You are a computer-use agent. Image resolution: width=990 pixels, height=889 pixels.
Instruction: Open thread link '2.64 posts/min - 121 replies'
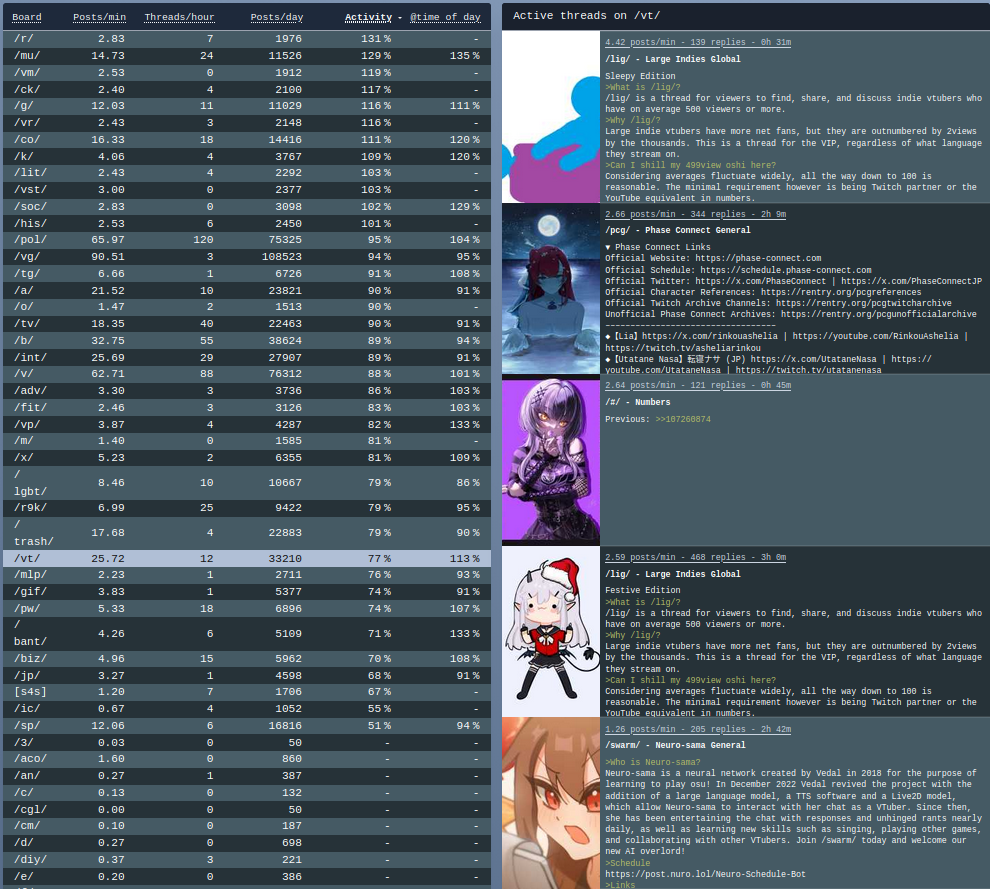click(698, 385)
